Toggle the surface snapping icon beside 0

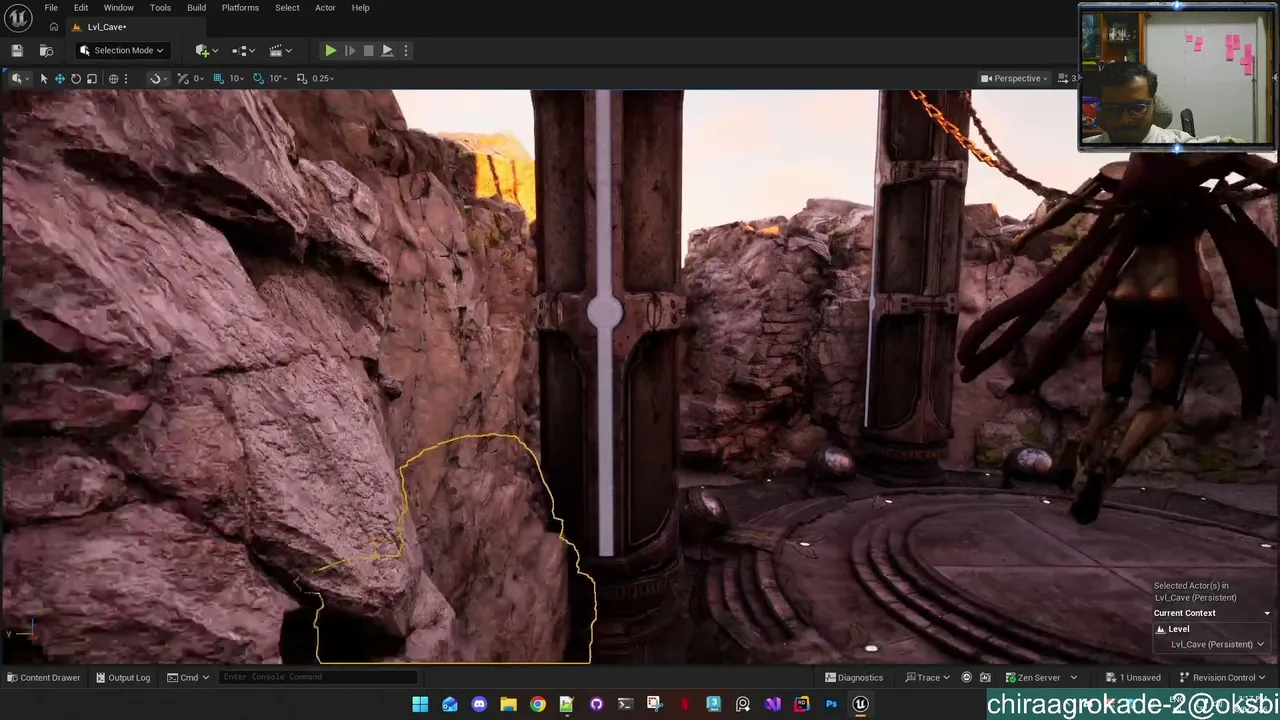point(182,78)
